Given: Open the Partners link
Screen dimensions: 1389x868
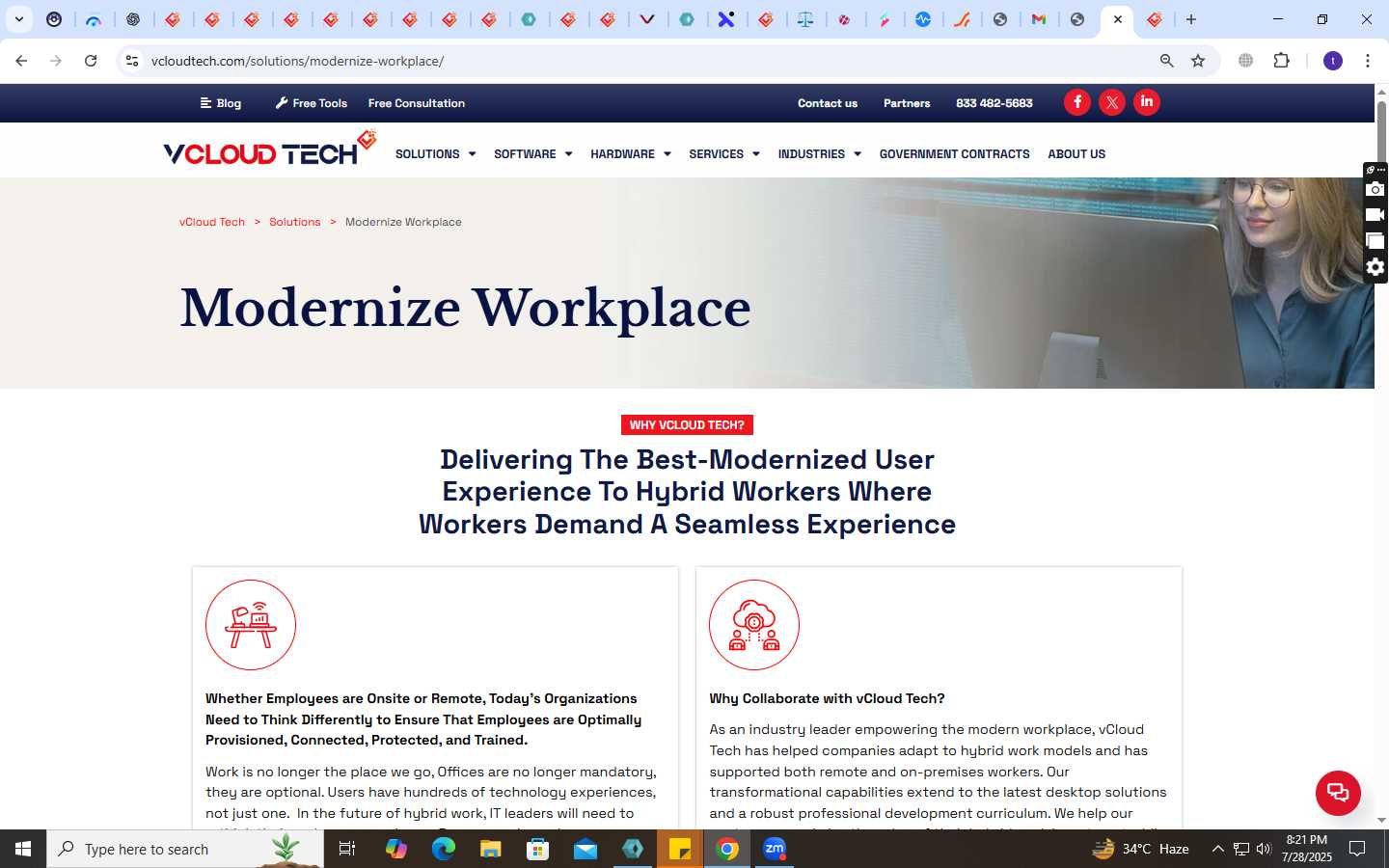Looking at the screenshot, I should [907, 103].
